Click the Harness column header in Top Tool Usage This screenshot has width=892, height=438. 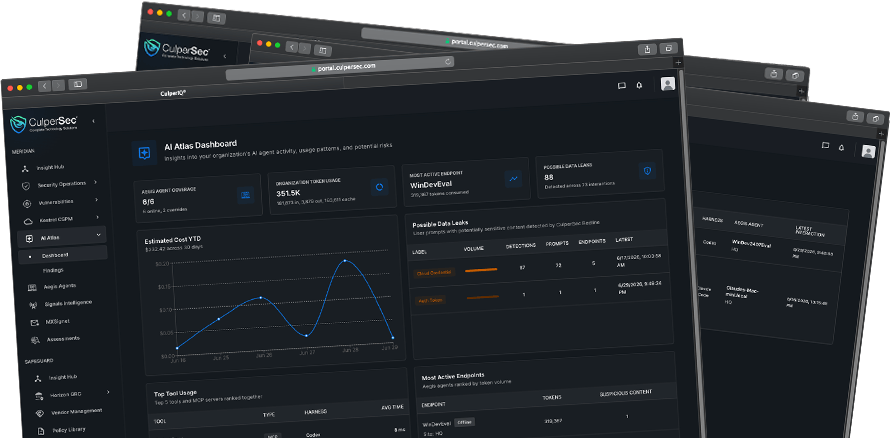tap(316, 413)
